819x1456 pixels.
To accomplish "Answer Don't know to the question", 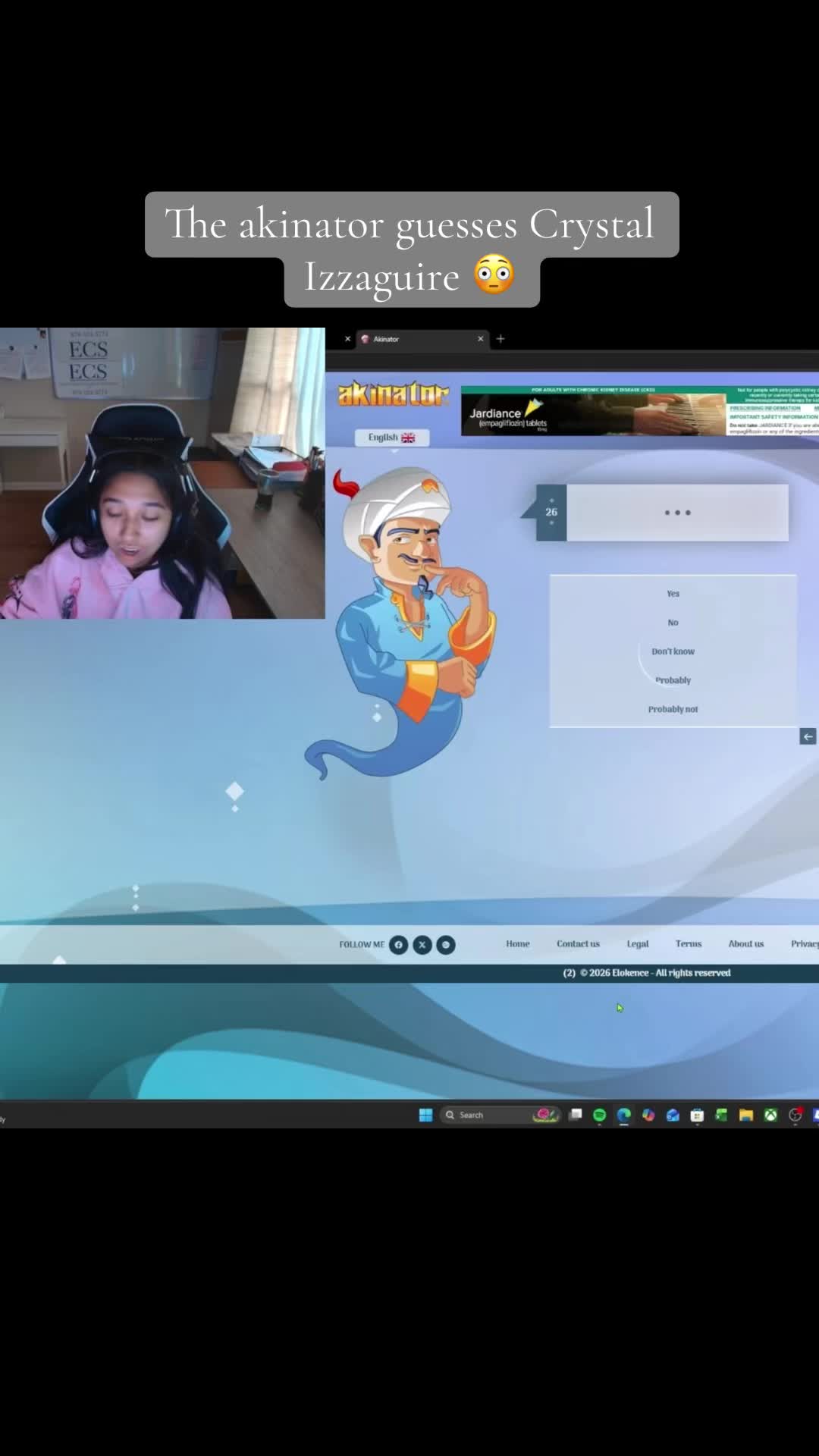I will (x=673, y=651).
